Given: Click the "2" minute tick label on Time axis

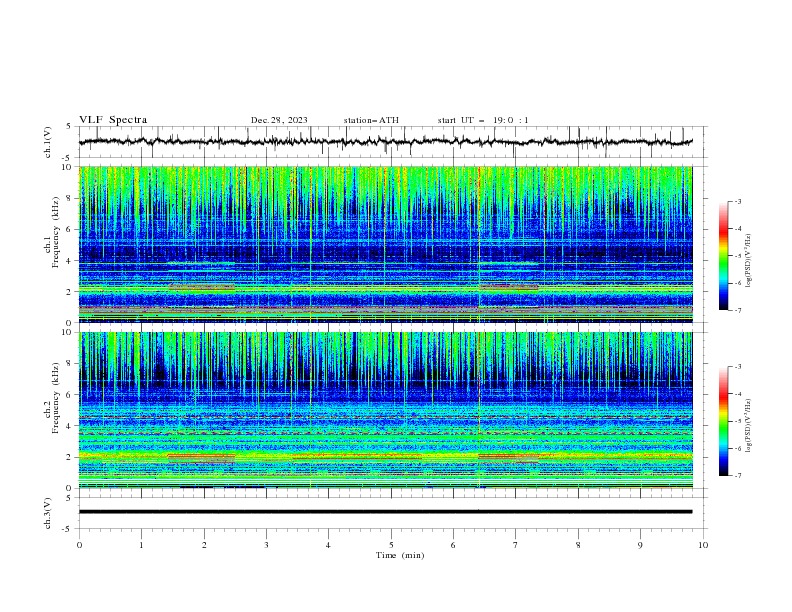Looking at the screenshot, I should click(204, 545).
